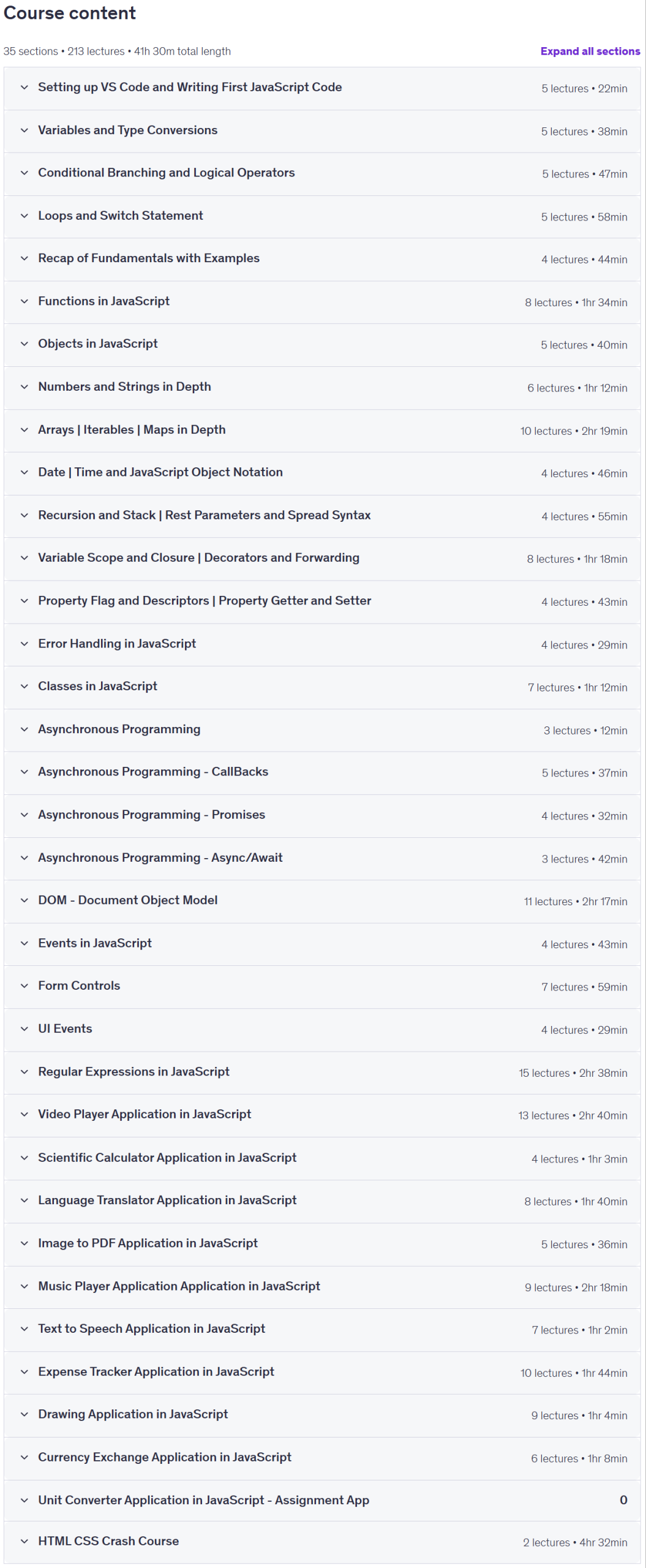Expand chevron for Variables and Type Conversions
Screen dimensions: 646x1568
click(x=24, y=130)
